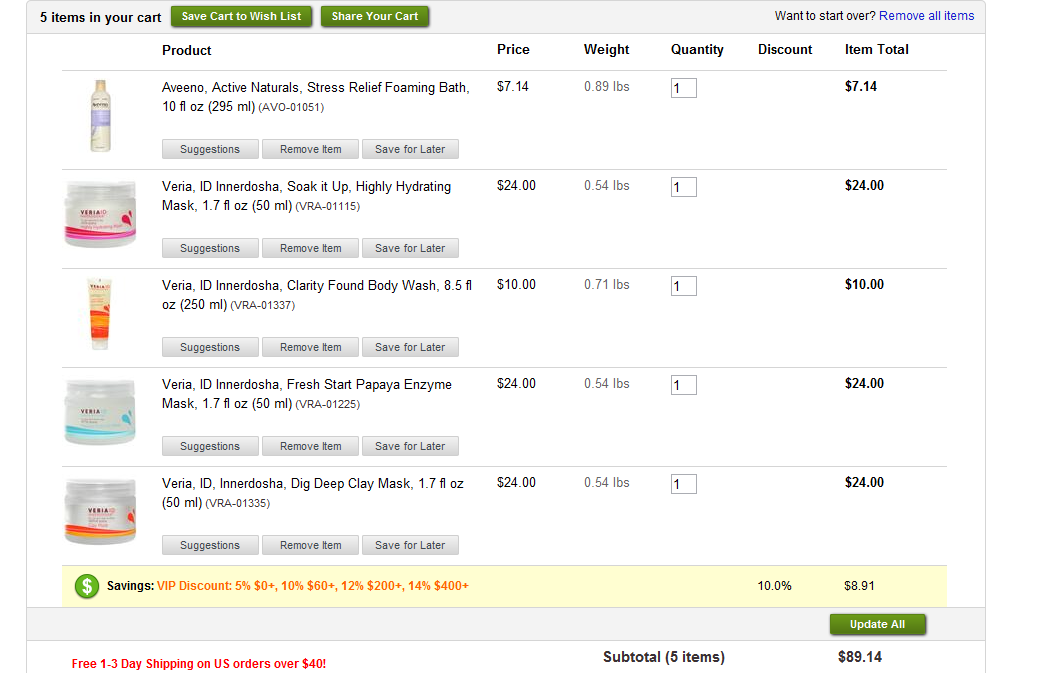Click the Free 1-3 Day Shipping notice

click(x=199, y=664)
